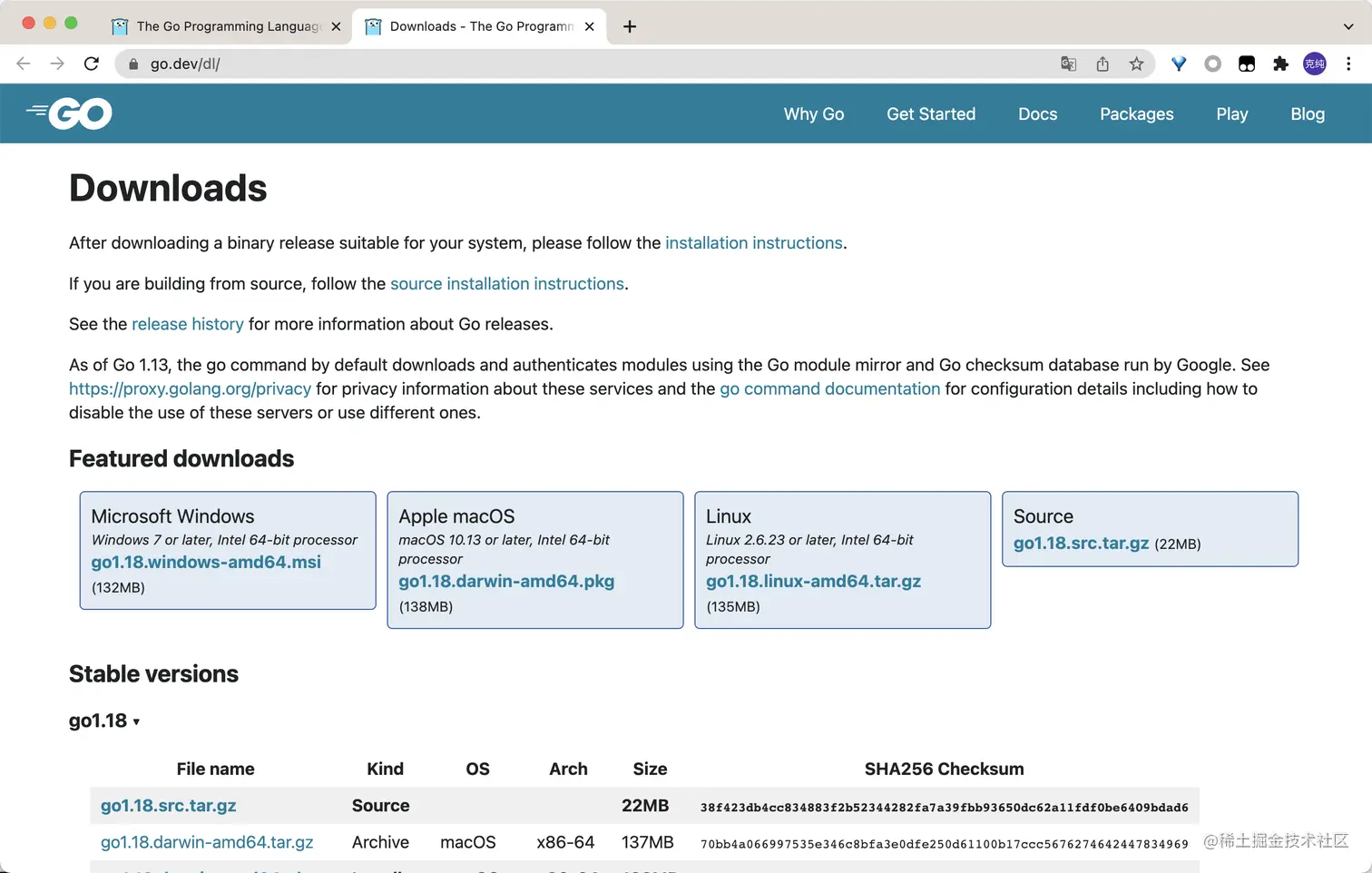This screenshot has width=1372, height=873.
Task: Click the share page icon
Action: coord(1102,64)
